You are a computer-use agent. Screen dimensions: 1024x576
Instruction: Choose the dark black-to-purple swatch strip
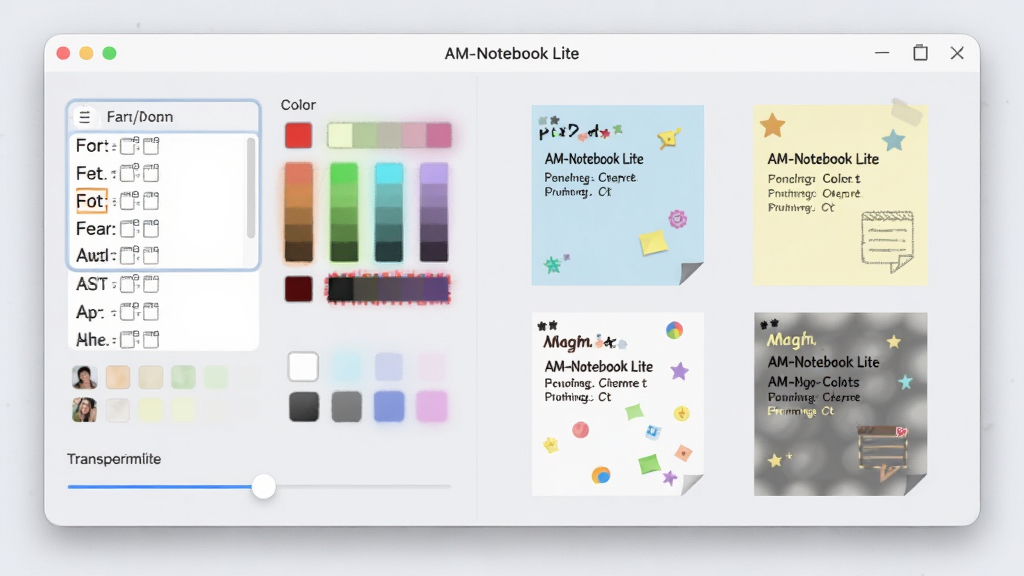coord(389,289)
